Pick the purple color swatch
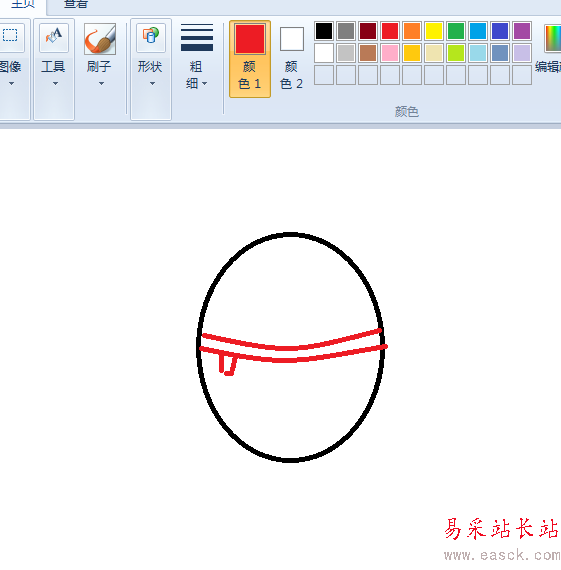Screen dimensions: 561x570 (x=522, y=31)
